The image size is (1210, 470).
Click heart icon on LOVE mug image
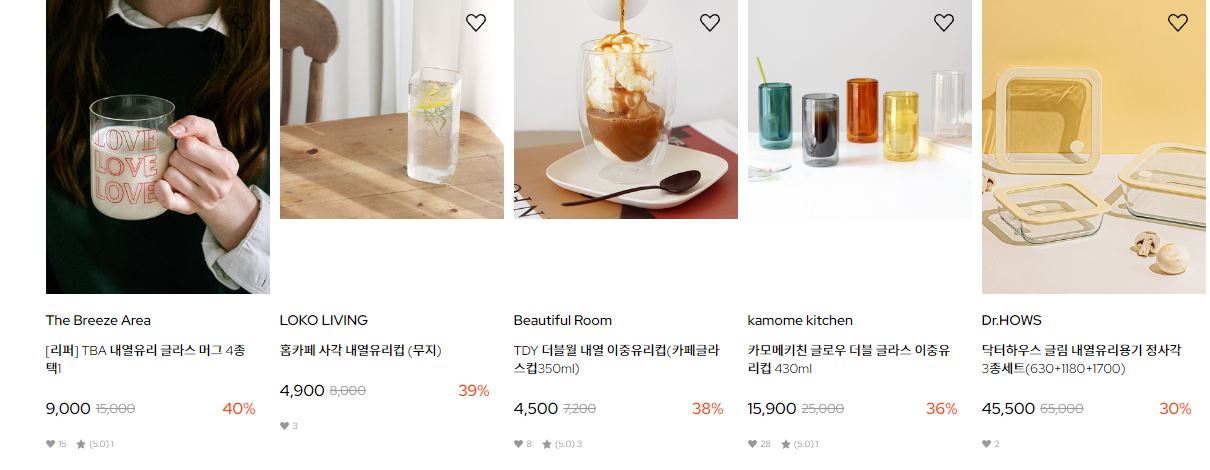click(x=242, y=22)
